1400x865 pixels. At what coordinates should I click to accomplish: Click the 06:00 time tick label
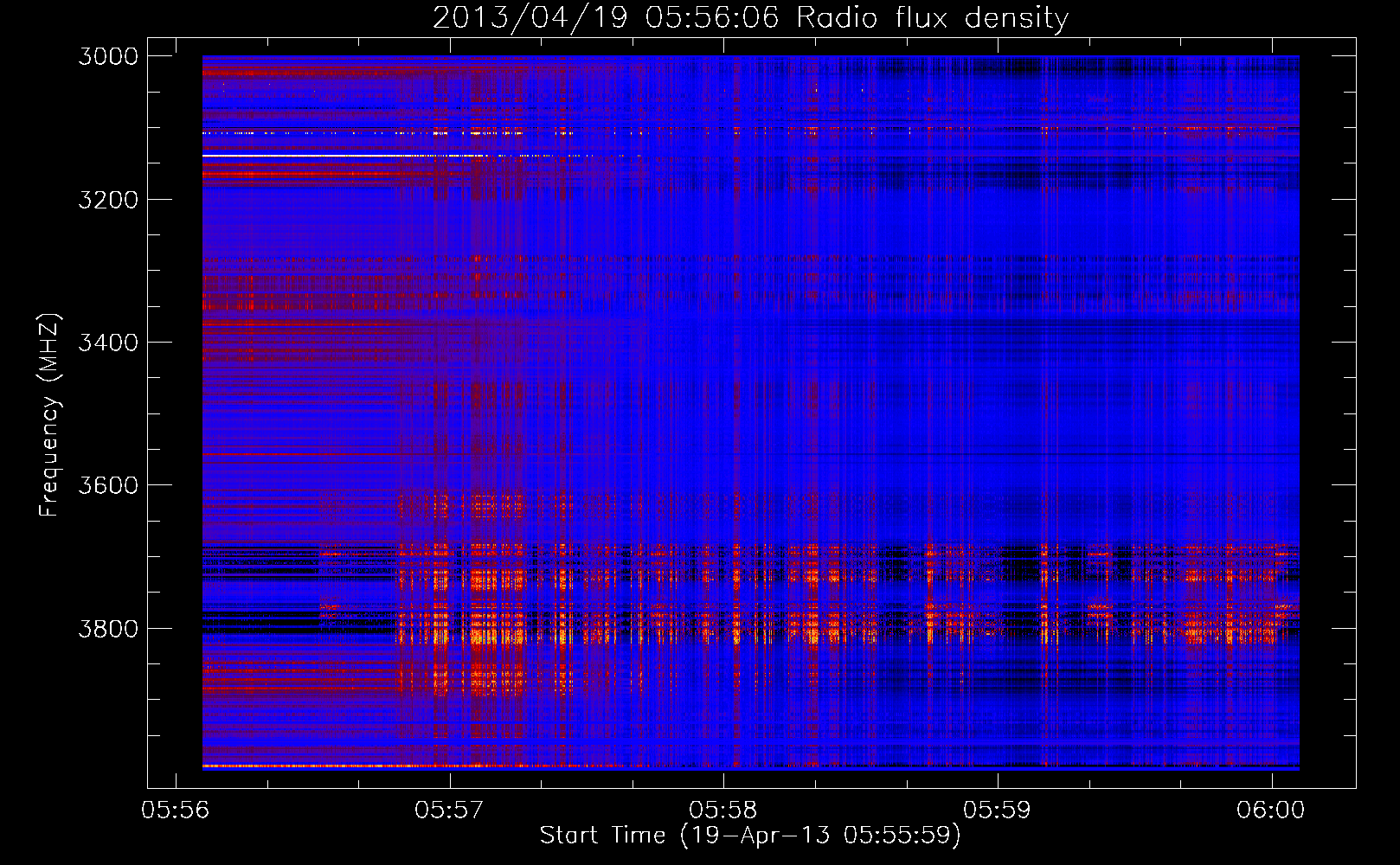point(1271,810)
